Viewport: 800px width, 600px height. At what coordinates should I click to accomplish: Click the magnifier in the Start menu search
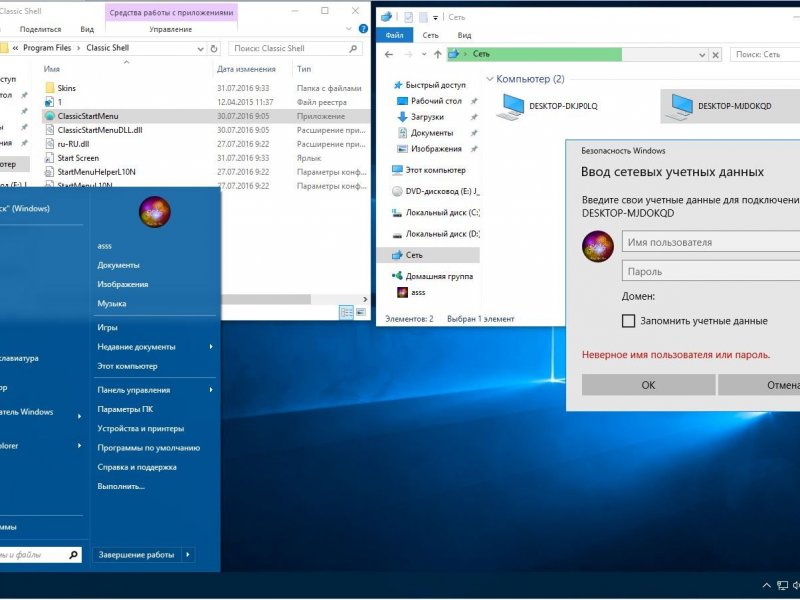click(73, 555)
